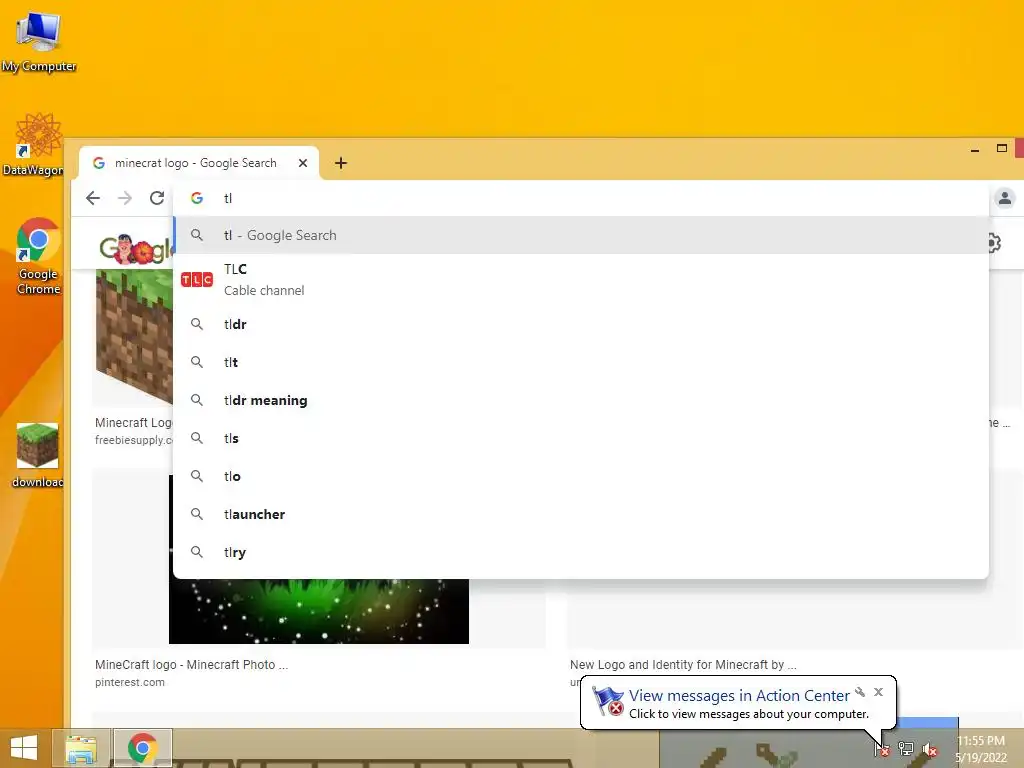Maximize the Chrome window

1002,148
